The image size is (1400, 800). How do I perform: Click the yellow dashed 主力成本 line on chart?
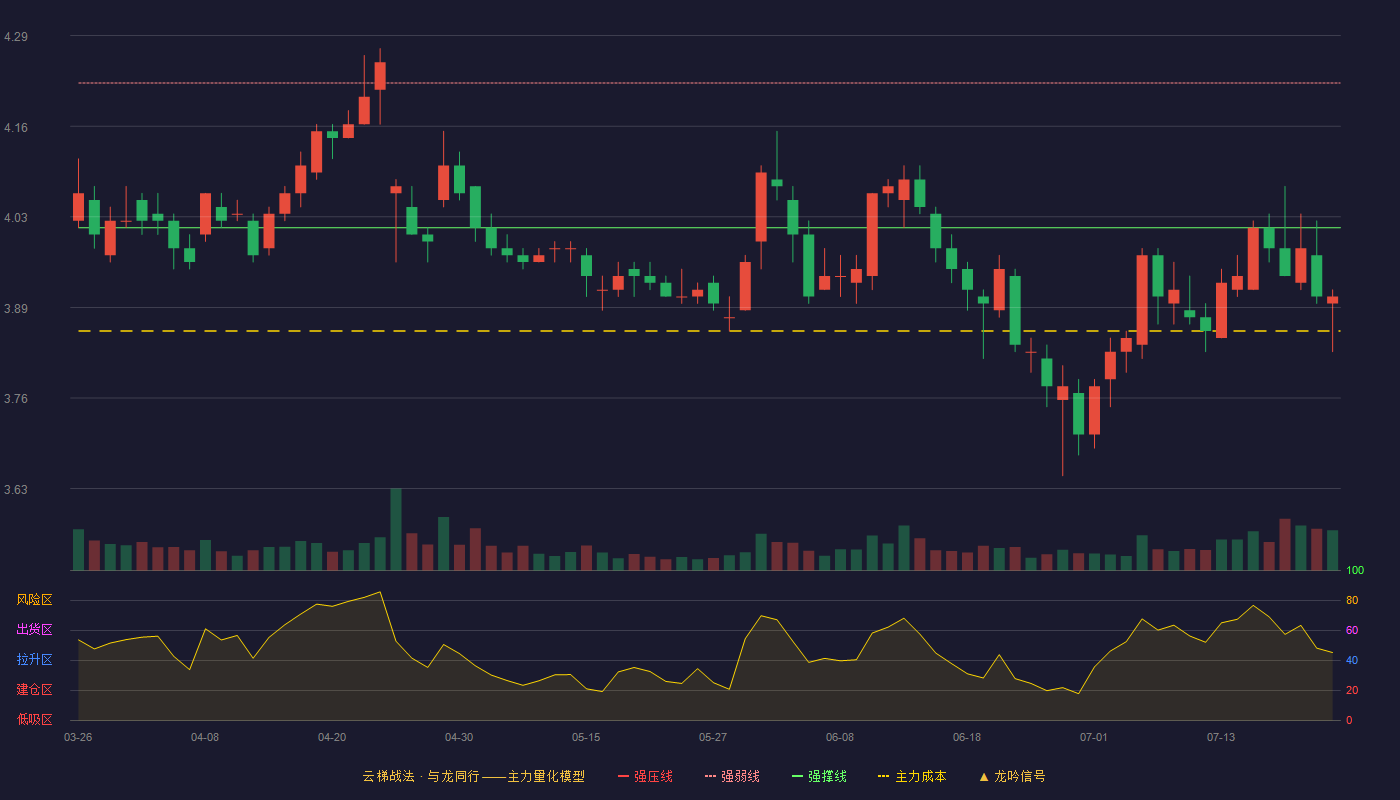pos(709,331)
